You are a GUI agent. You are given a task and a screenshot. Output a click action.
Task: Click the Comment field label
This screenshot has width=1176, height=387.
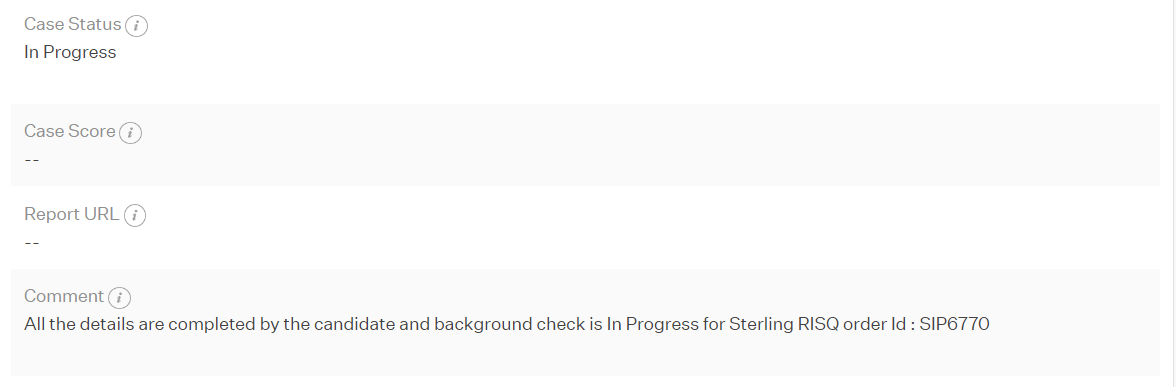click(64, 296)
